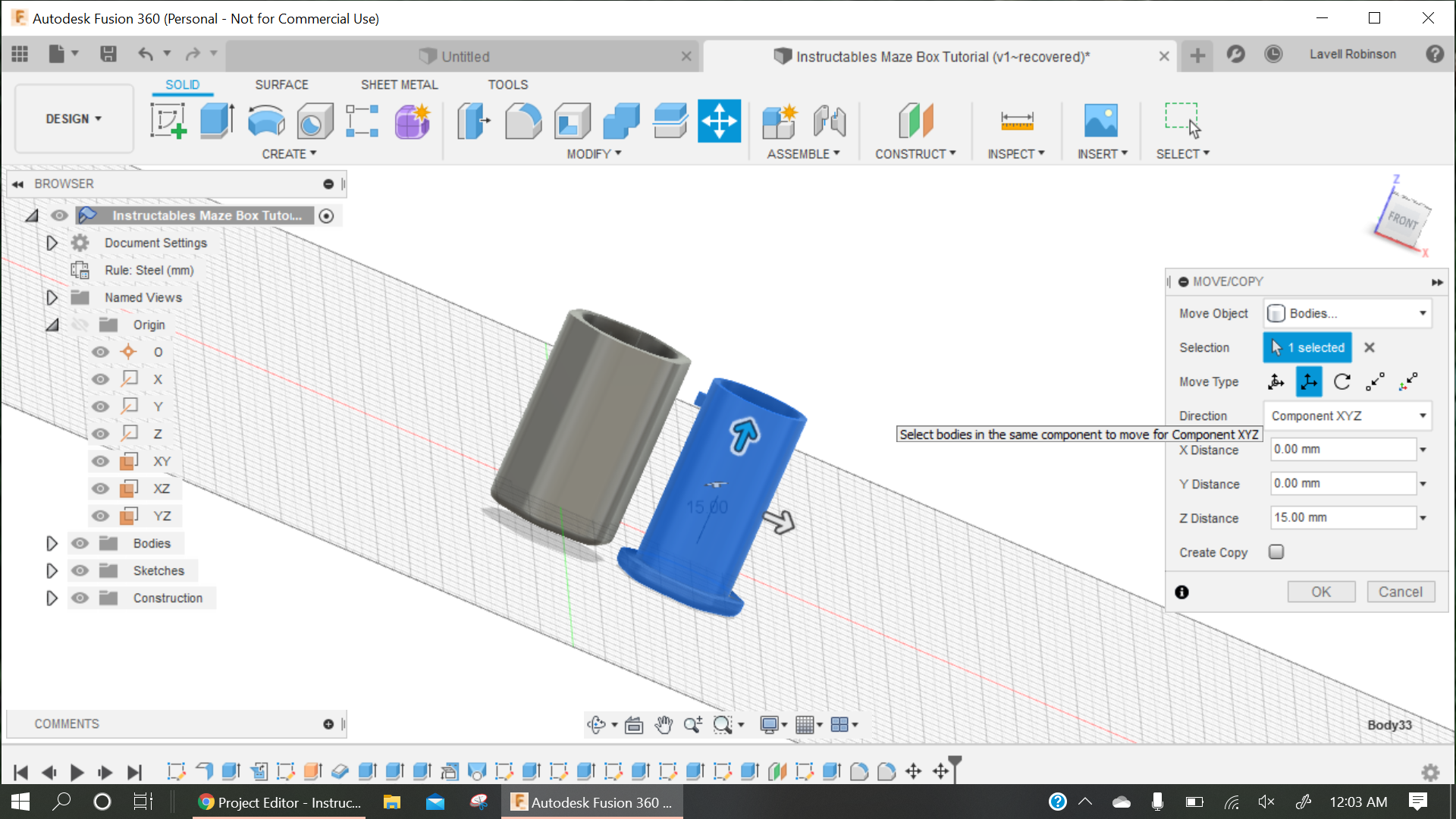Image resolution: width=1456 pixels, height=819 pixels.
Task: Open Project Editor Chrome taskbar item
Action: 280,802
